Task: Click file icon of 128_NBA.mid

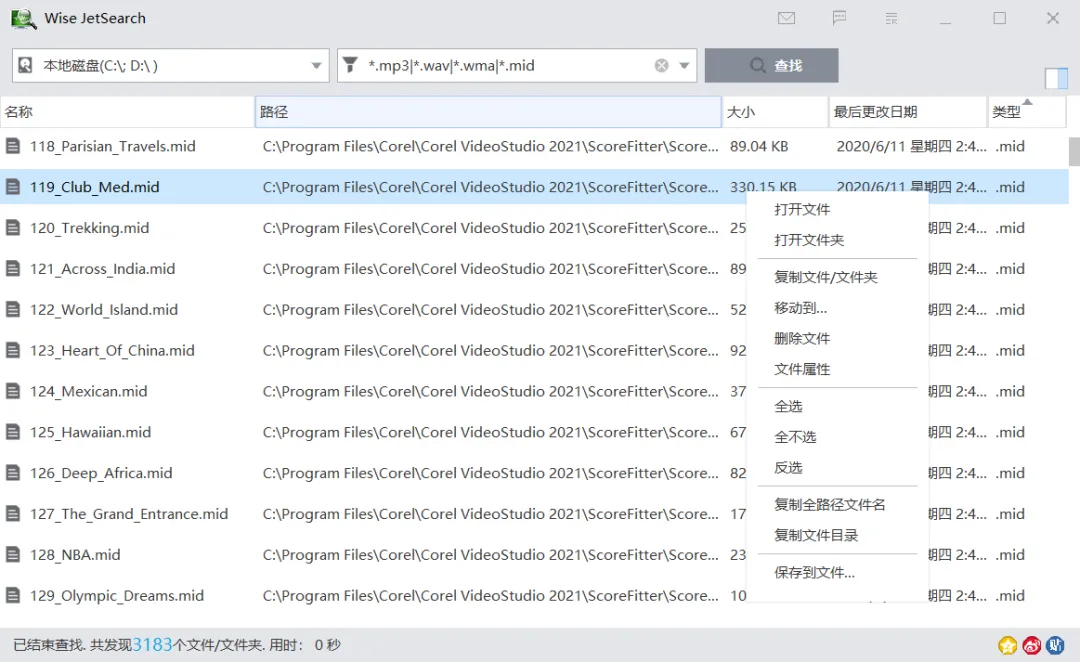Action: click(x=12, y=555)
